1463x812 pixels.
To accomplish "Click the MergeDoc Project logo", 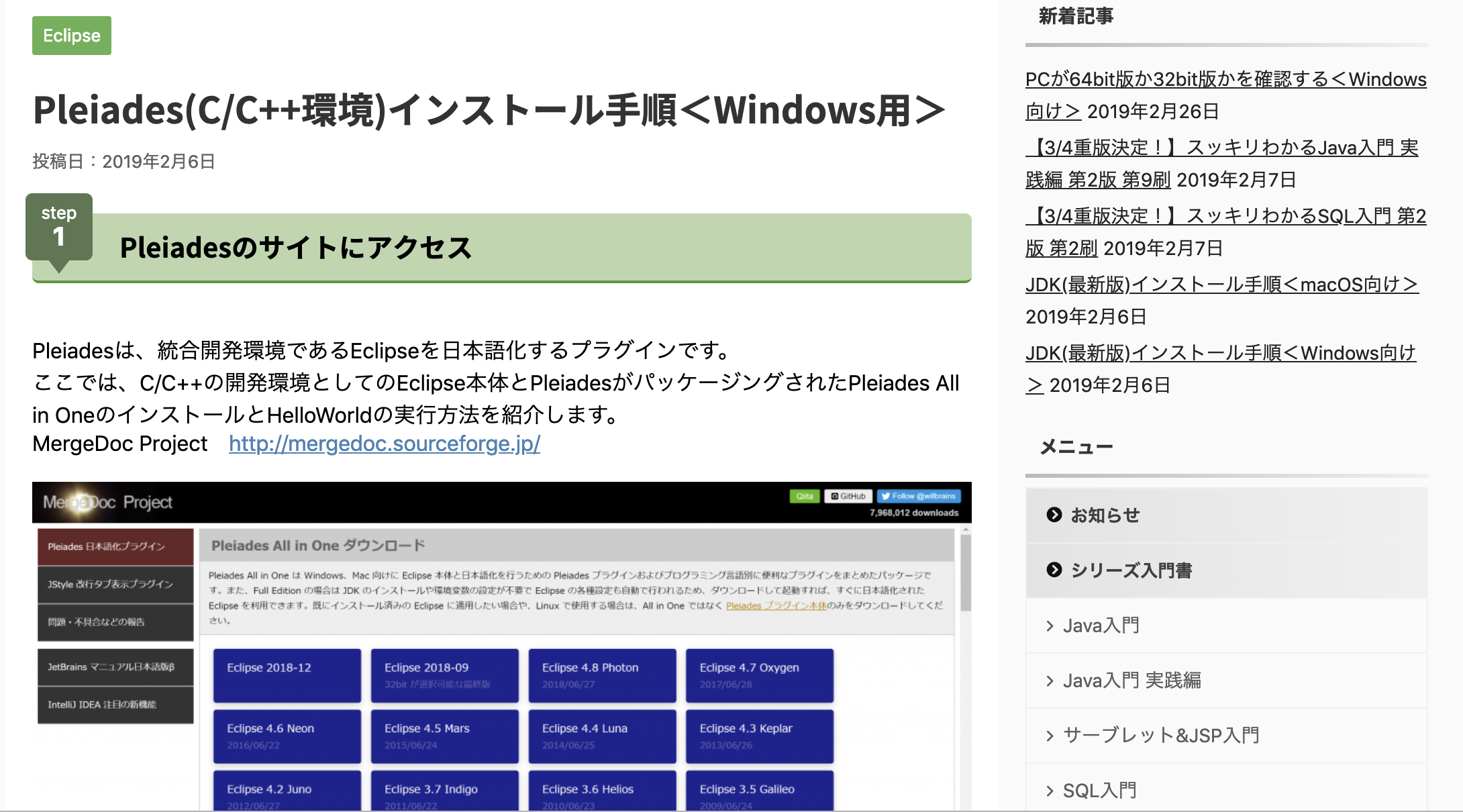I will pos(107,502).
